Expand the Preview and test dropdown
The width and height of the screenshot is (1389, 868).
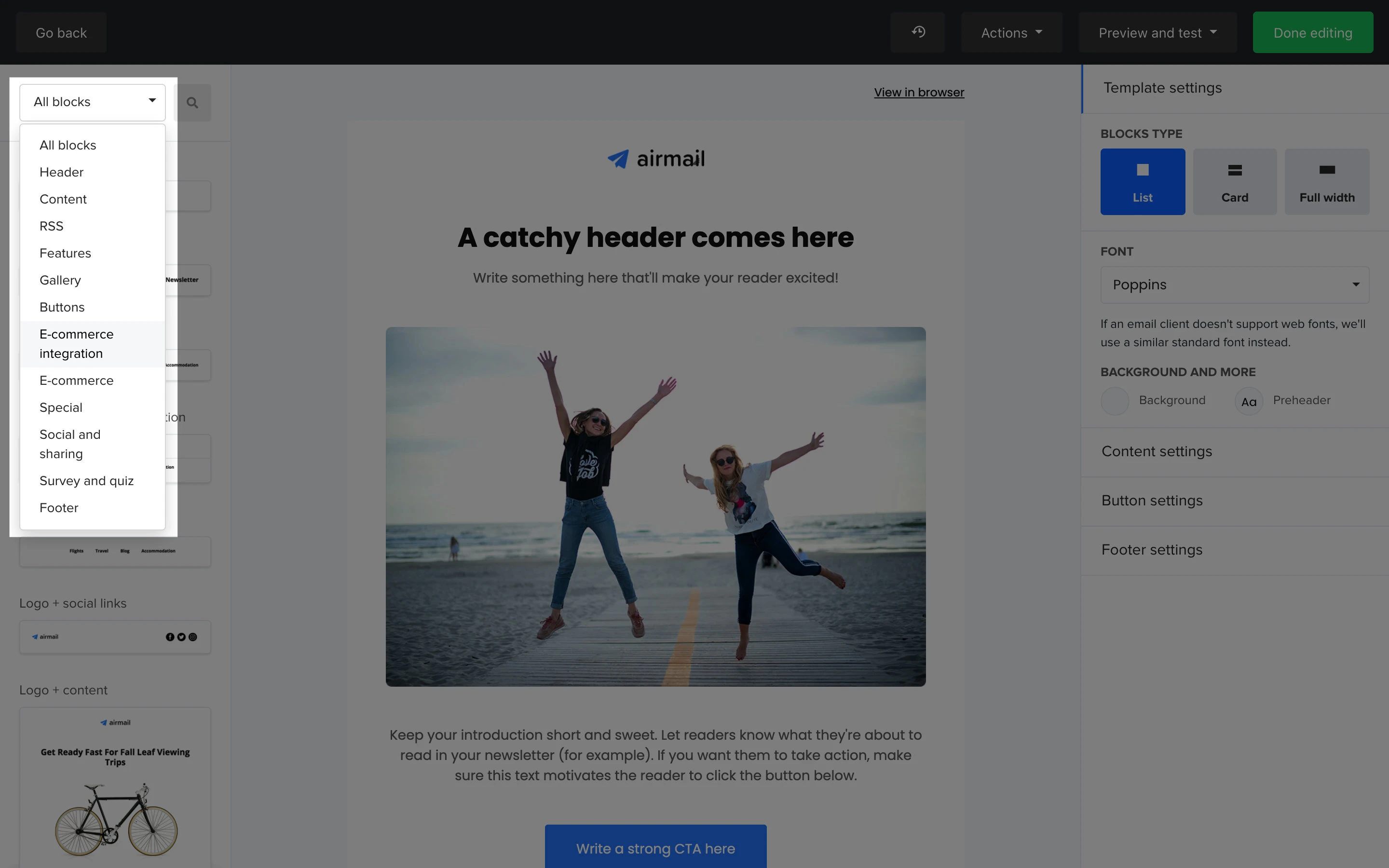1157,33
